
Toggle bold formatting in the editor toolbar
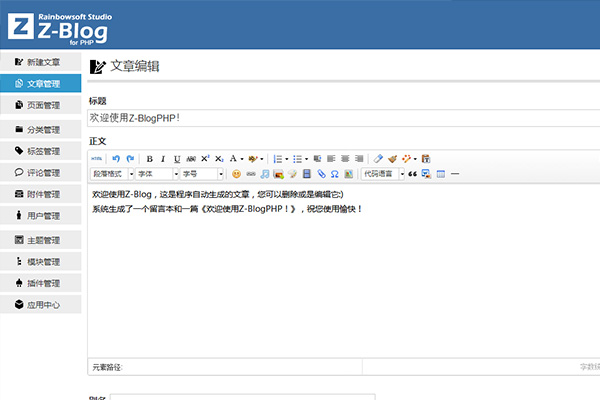click(150, 158)
